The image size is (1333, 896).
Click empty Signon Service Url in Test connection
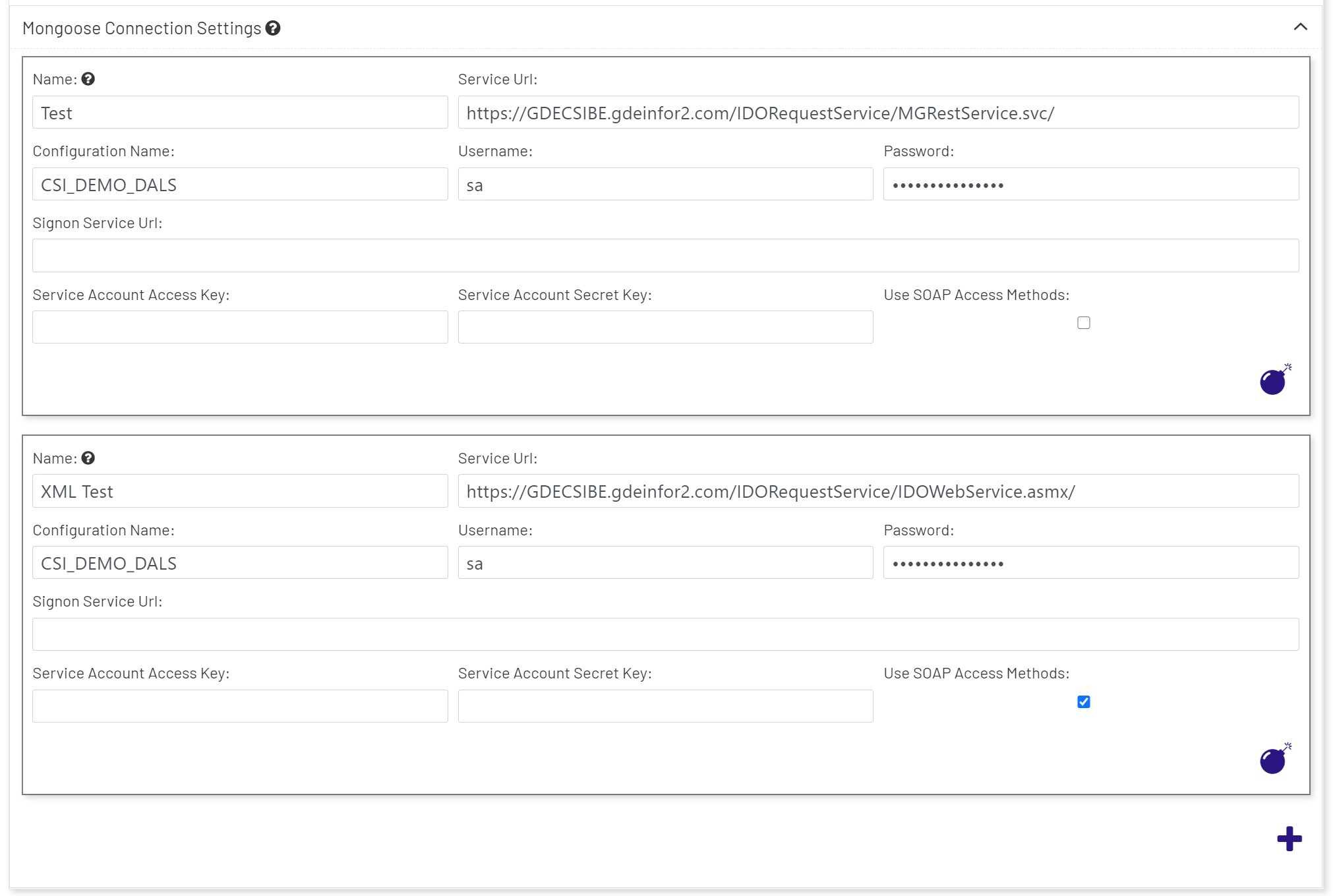(665, 256)
